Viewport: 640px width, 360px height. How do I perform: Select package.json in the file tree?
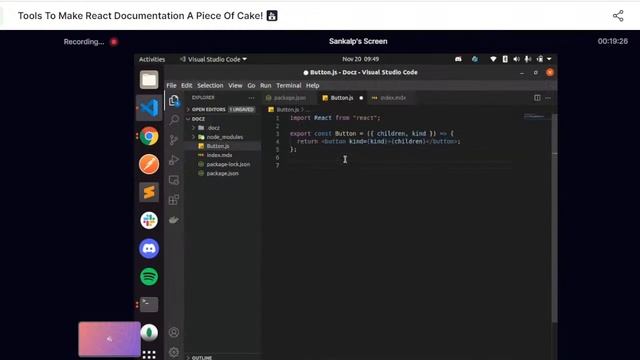[222, 173]
